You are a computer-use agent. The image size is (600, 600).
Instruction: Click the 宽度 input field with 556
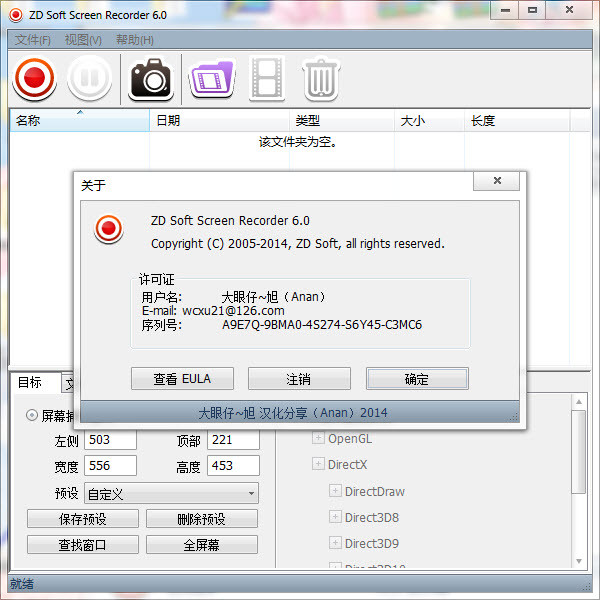[110, 466]
